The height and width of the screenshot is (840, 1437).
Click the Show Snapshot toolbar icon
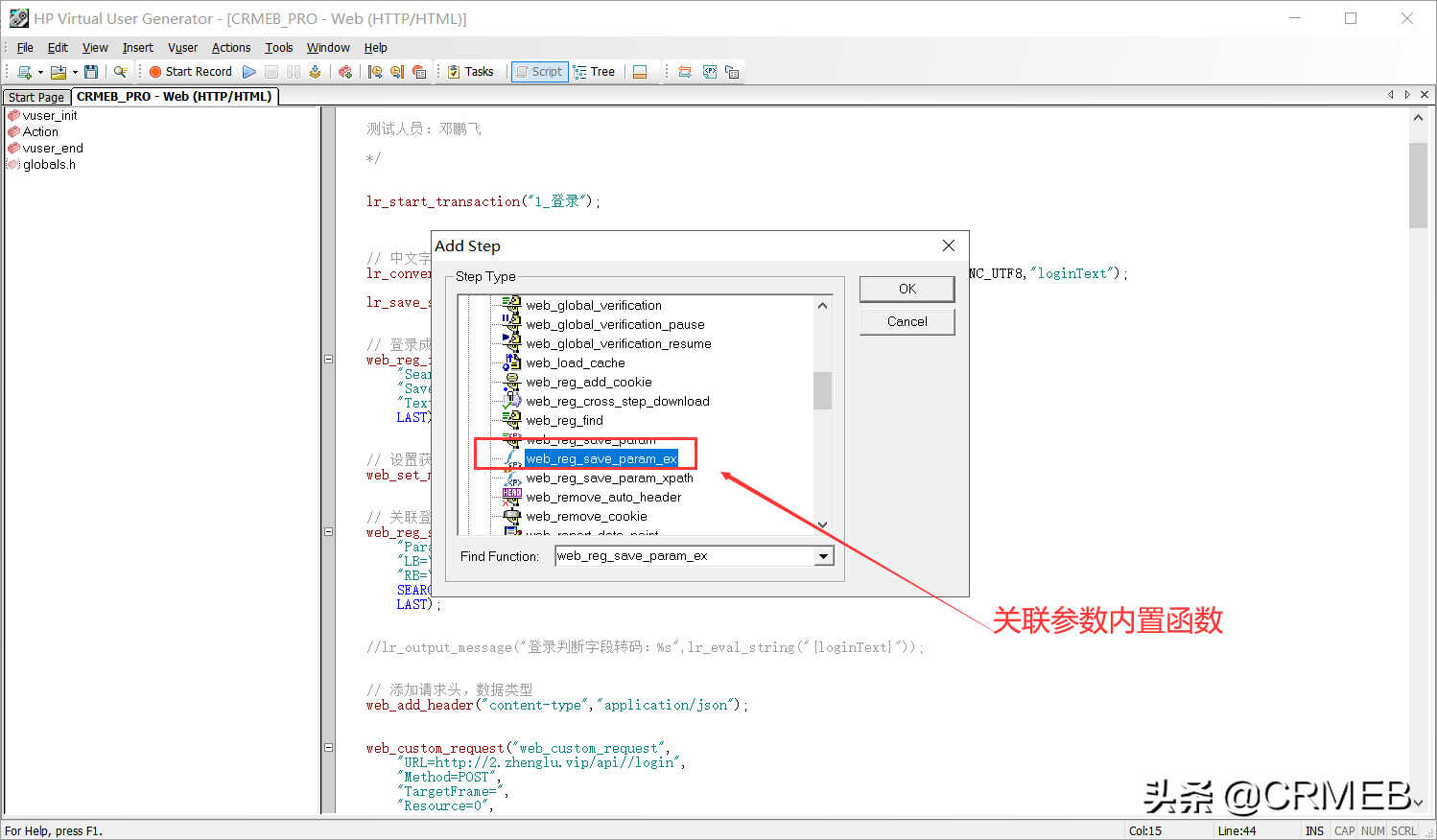pyautogui.click(x=685, y=72)
